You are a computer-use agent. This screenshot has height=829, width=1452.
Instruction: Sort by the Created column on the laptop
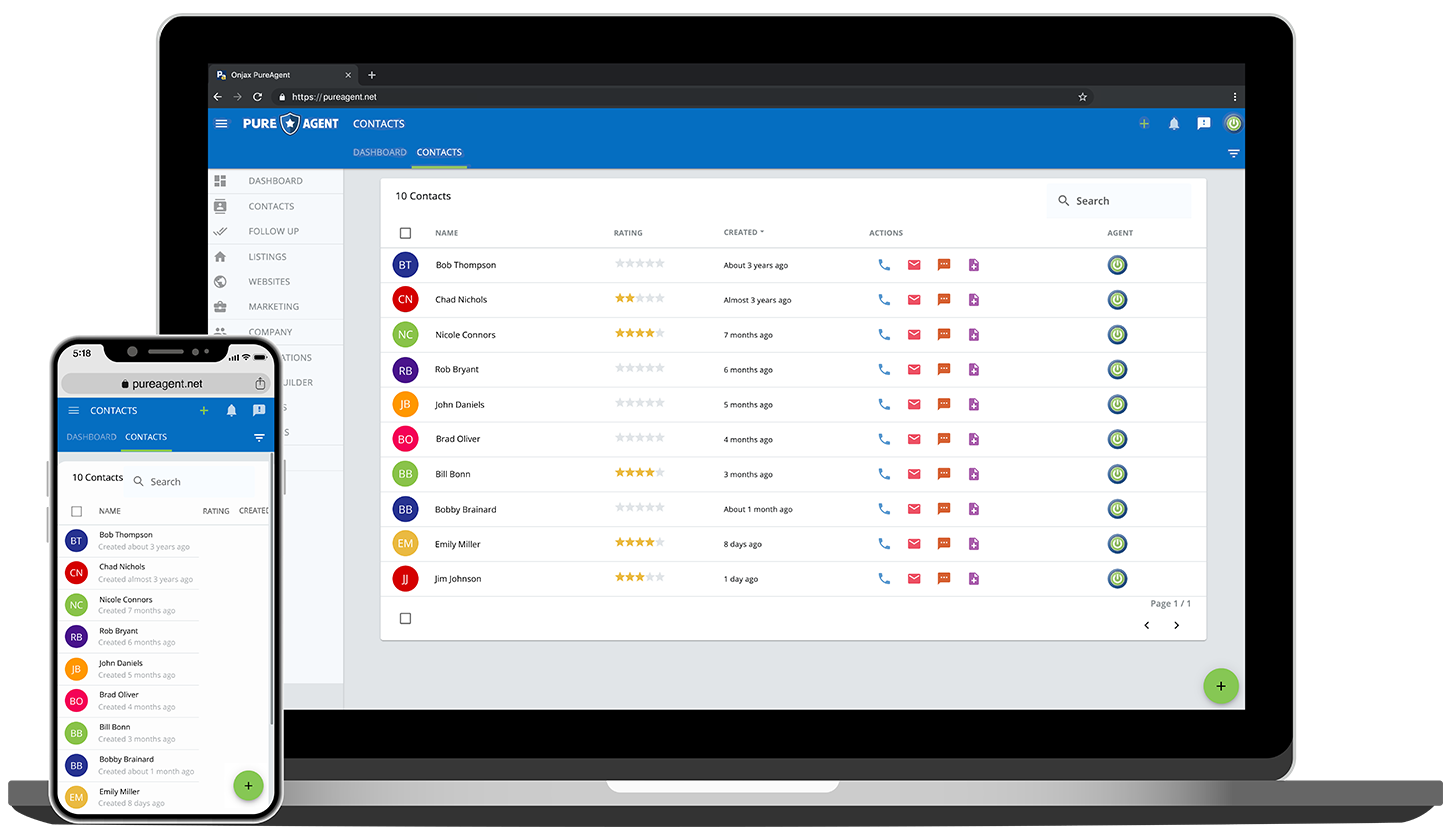coord(744,232)
